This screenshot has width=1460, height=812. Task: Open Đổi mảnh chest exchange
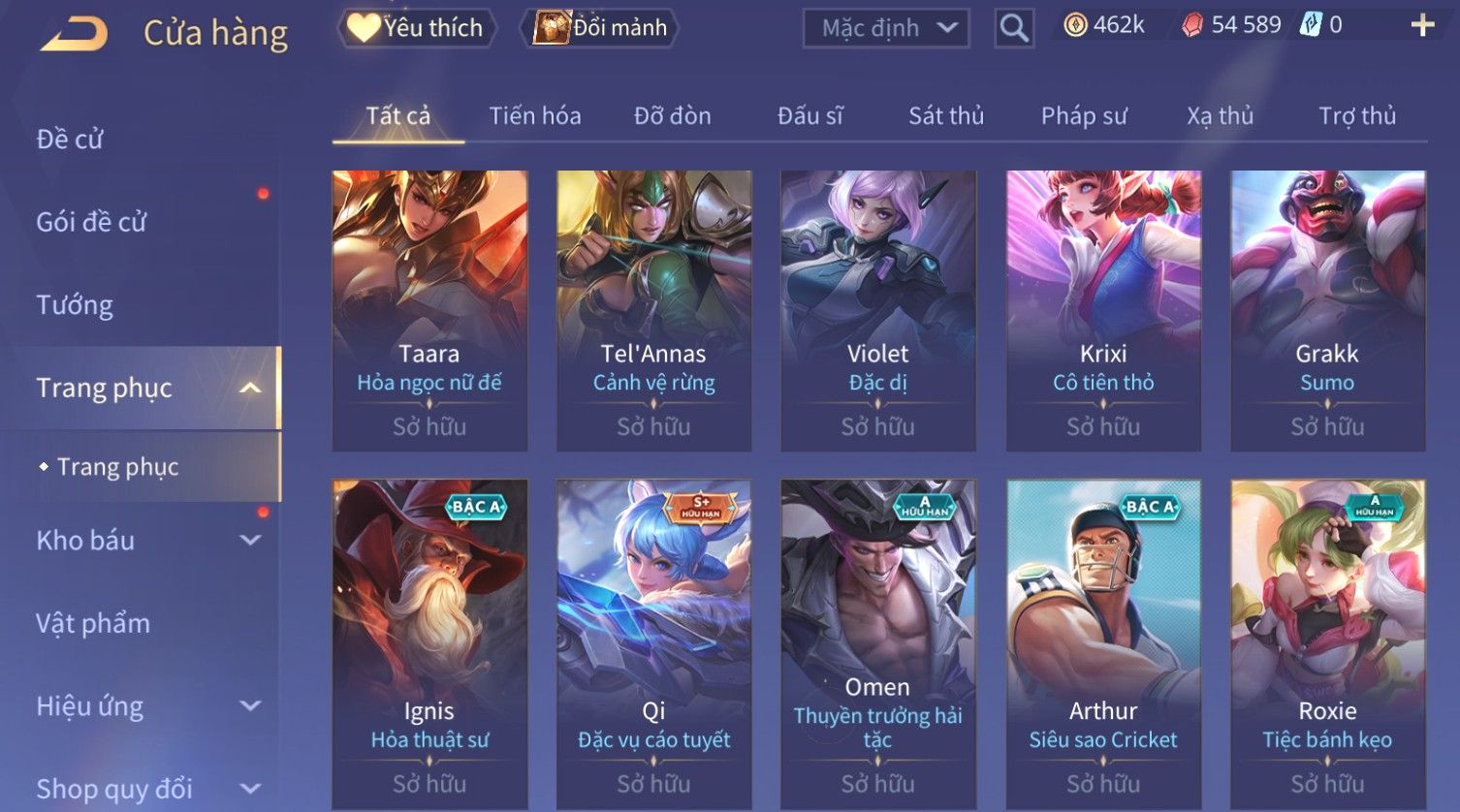tap(601, 28)
